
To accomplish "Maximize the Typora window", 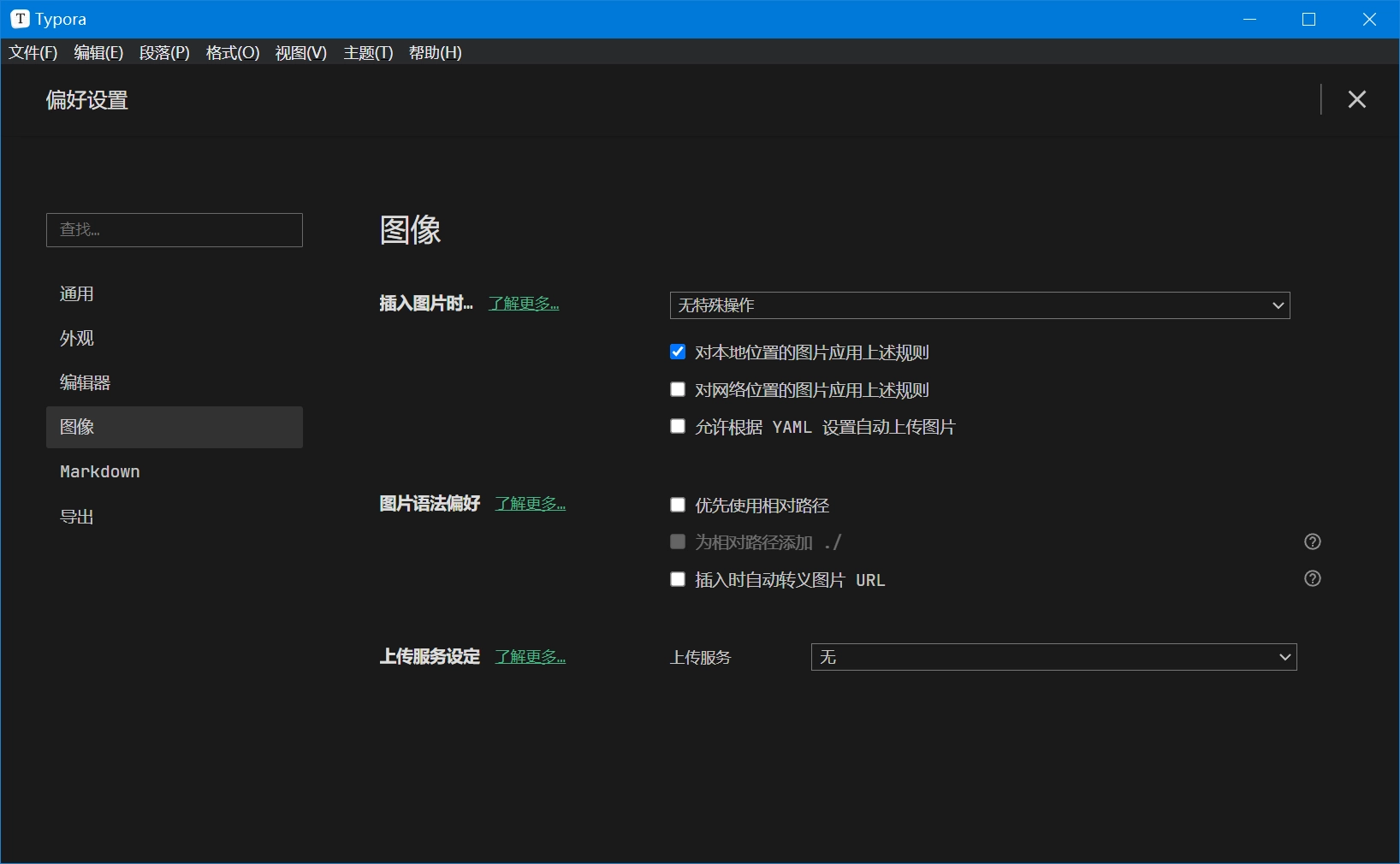I will coord(1308,19).
